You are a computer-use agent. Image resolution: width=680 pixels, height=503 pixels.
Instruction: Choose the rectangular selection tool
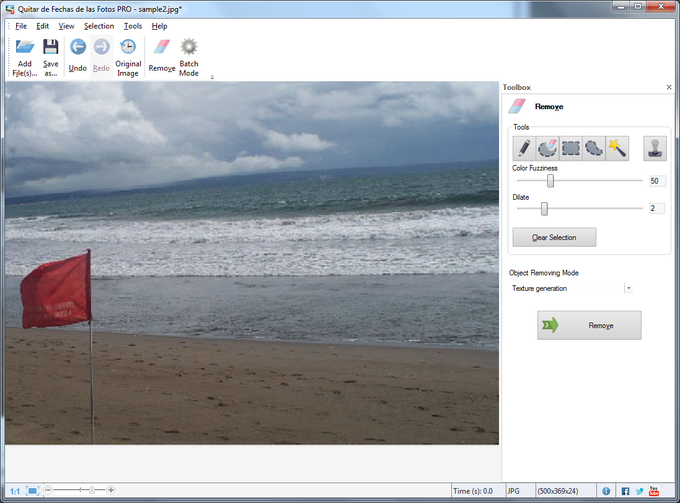(571, 148)
